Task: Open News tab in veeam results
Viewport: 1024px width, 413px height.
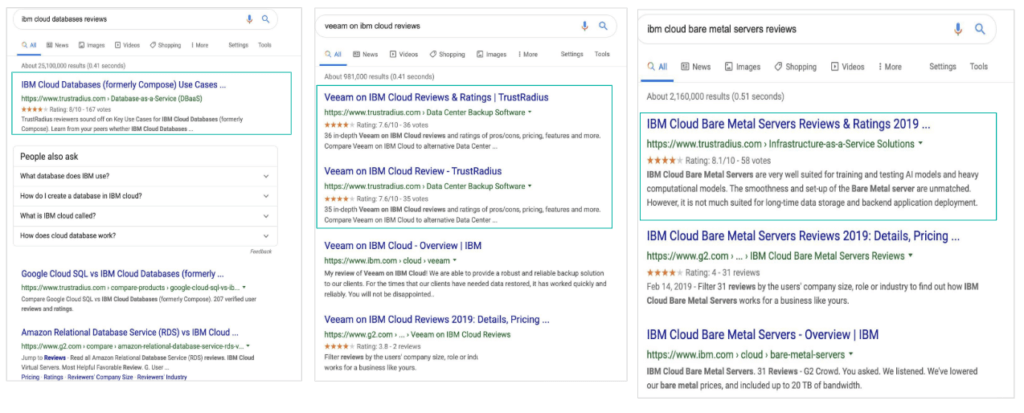Action: tap(365, 54)
